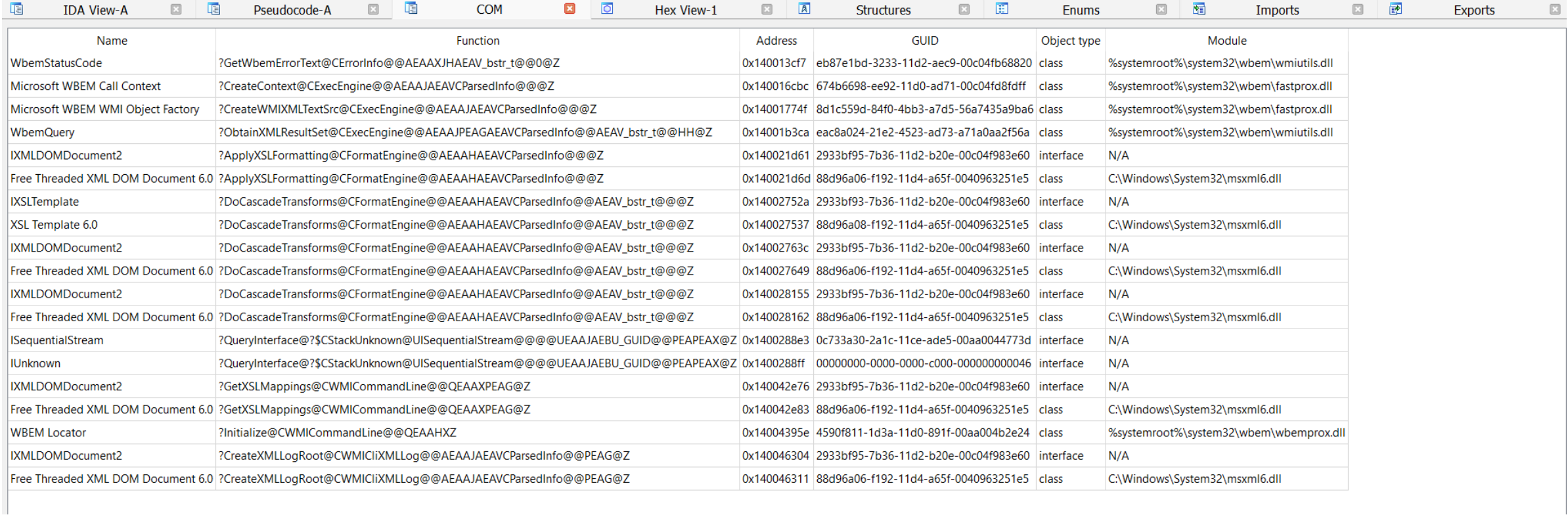Click the Structures tab icon

coord(804,9)
